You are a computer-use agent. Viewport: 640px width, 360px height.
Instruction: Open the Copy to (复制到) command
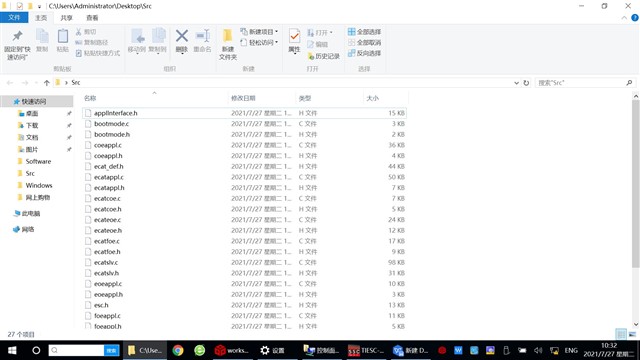158,41
